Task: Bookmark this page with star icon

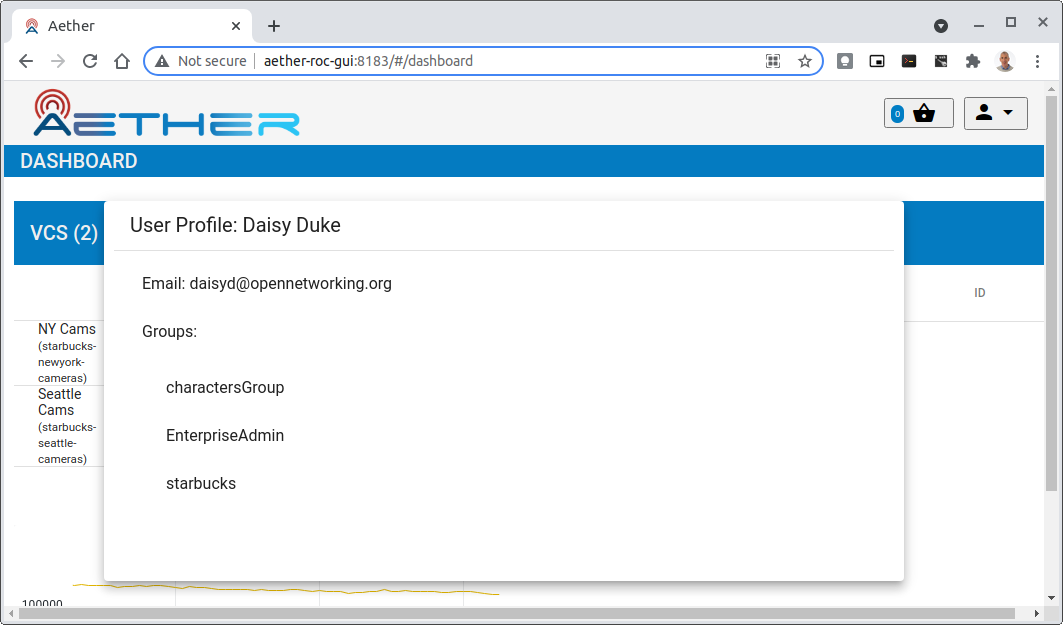Action: 804,61
